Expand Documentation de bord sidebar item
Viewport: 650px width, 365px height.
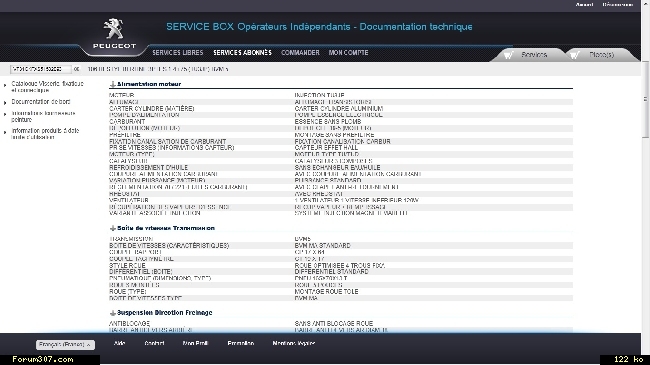point(41,102)
